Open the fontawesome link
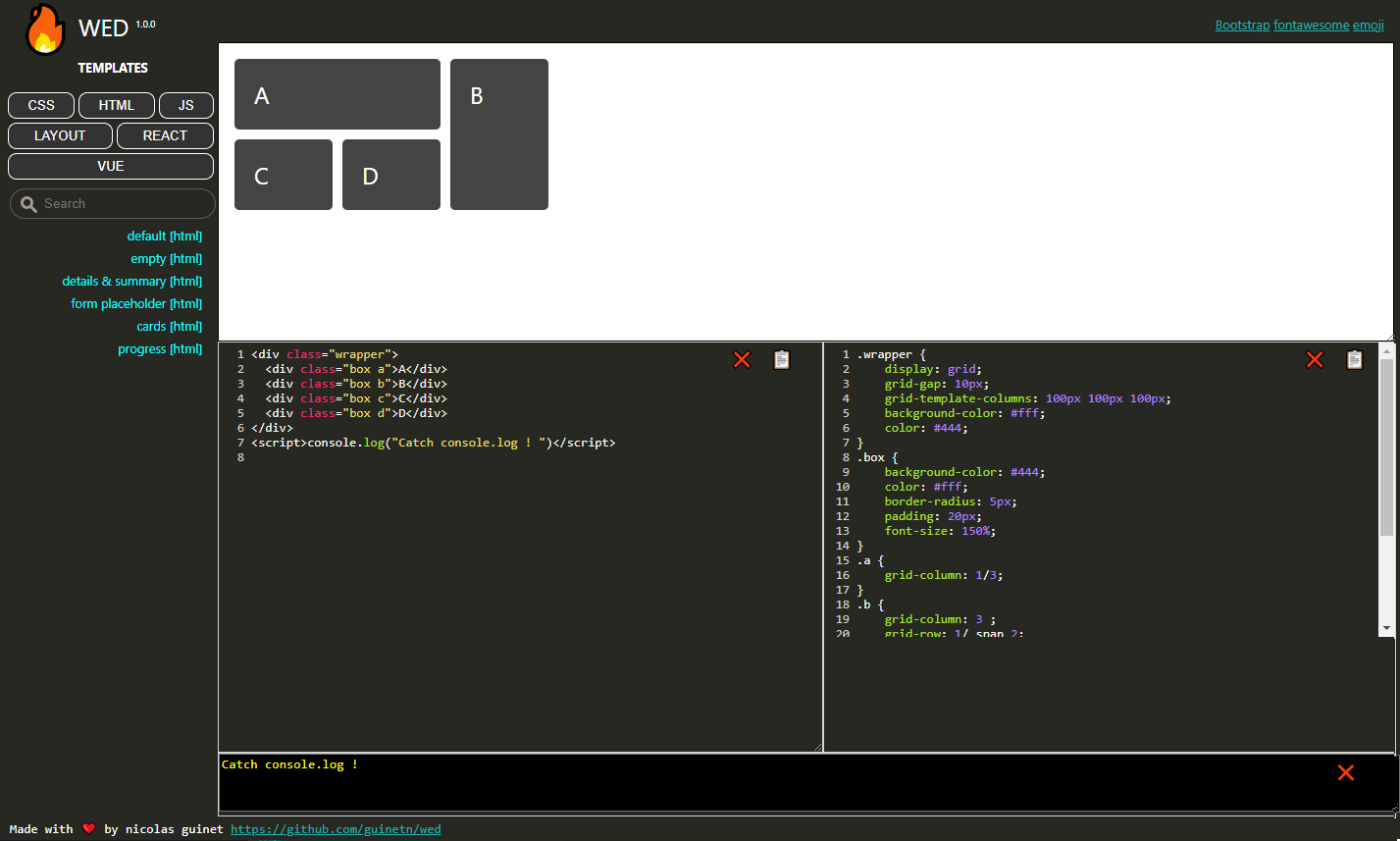Image resolution: width=1400 pixels, height=841 pixels. (1312, 26)
